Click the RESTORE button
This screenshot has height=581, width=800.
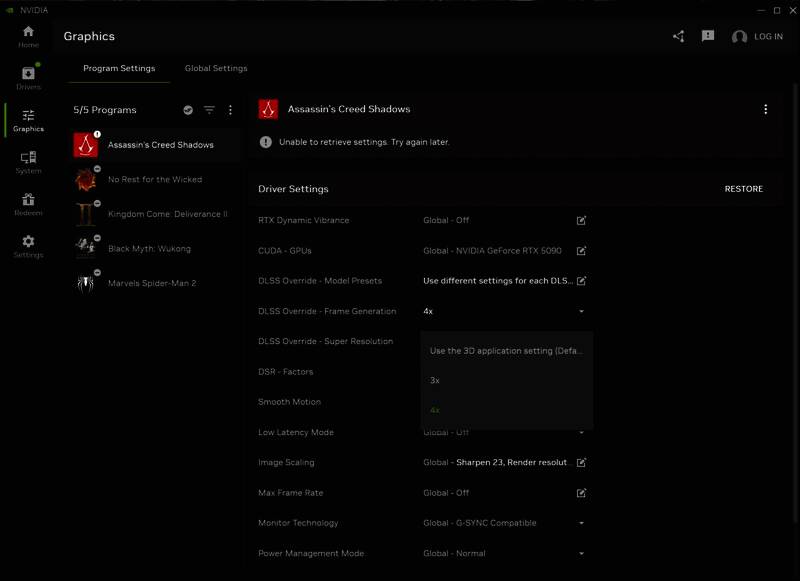click(x=743, y=189)
